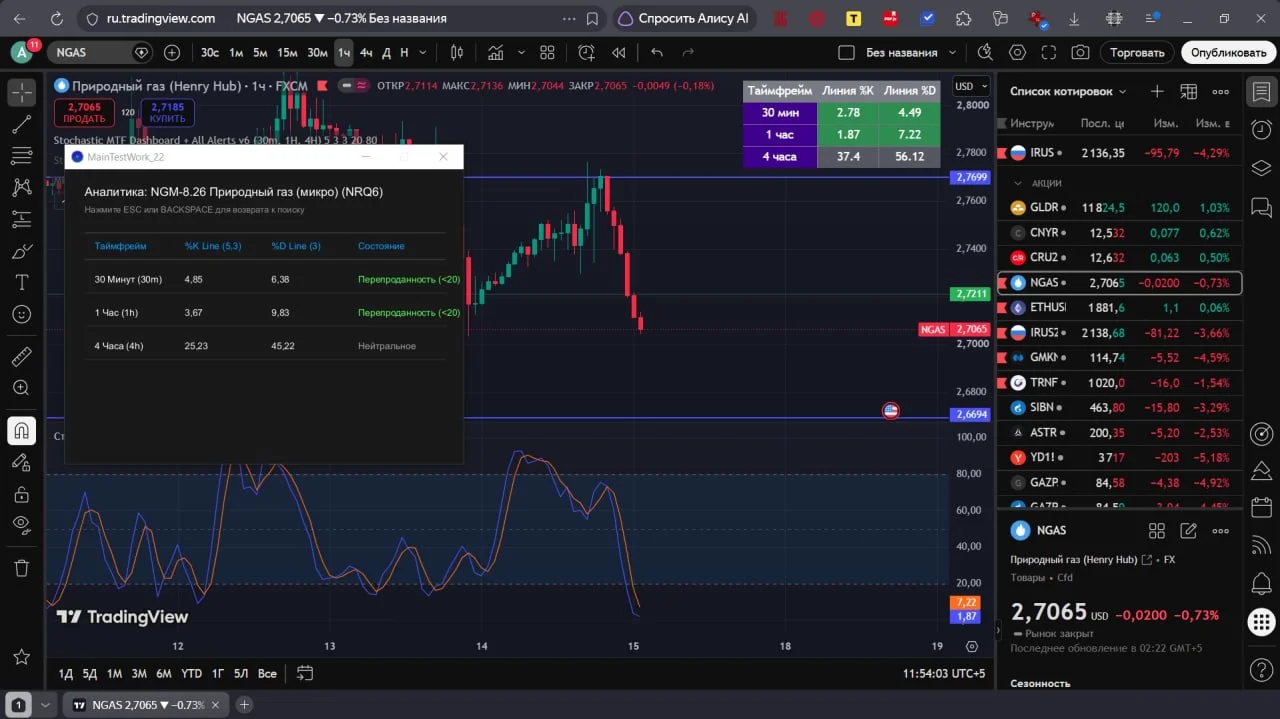Expand the timeframe list chevron after Н
Viewport: 1280px width, 719px height.
click(424, 53)
